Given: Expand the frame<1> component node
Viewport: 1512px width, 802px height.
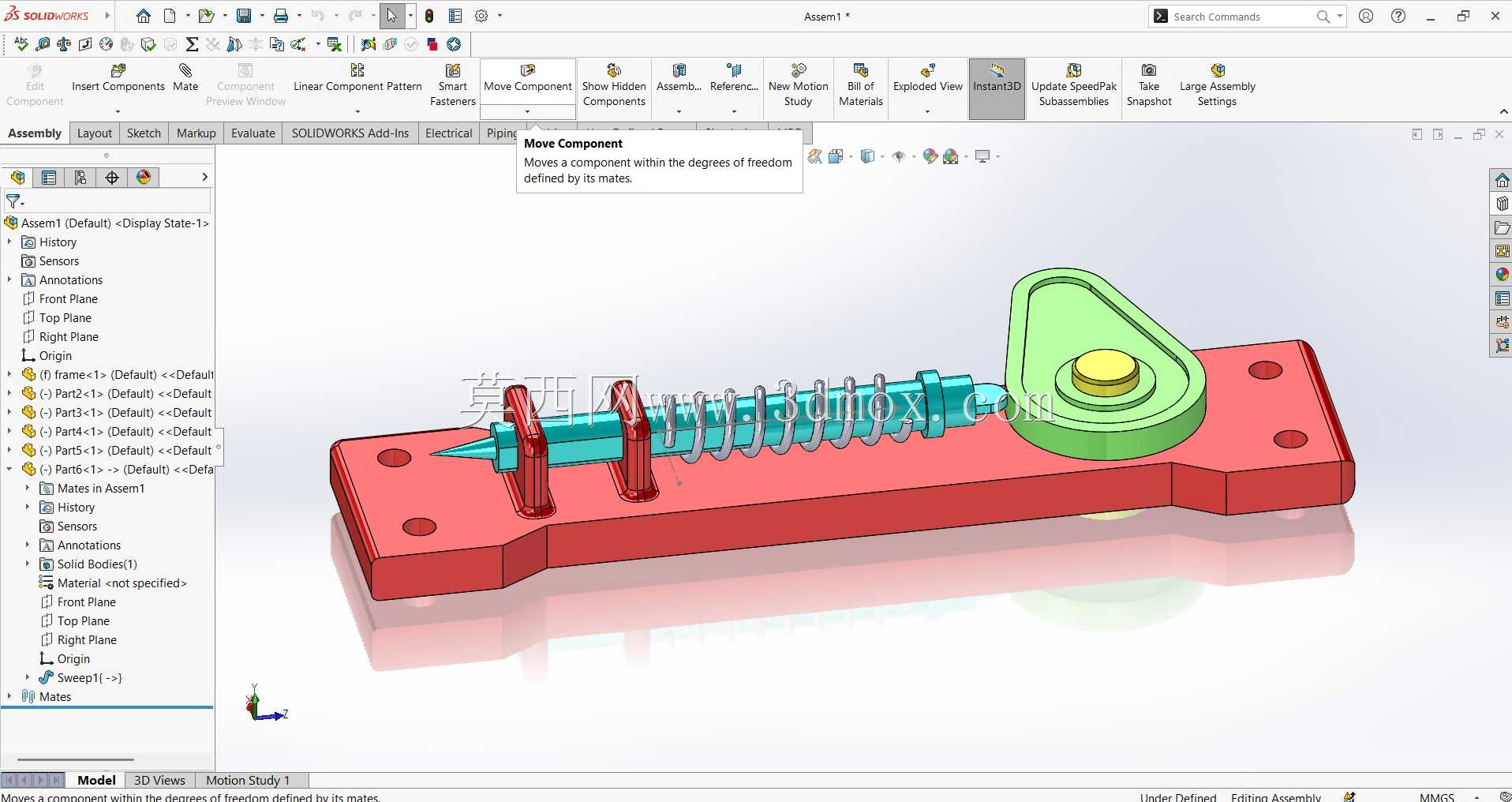Looking at the screenshot, I should (x=9, y=375).
